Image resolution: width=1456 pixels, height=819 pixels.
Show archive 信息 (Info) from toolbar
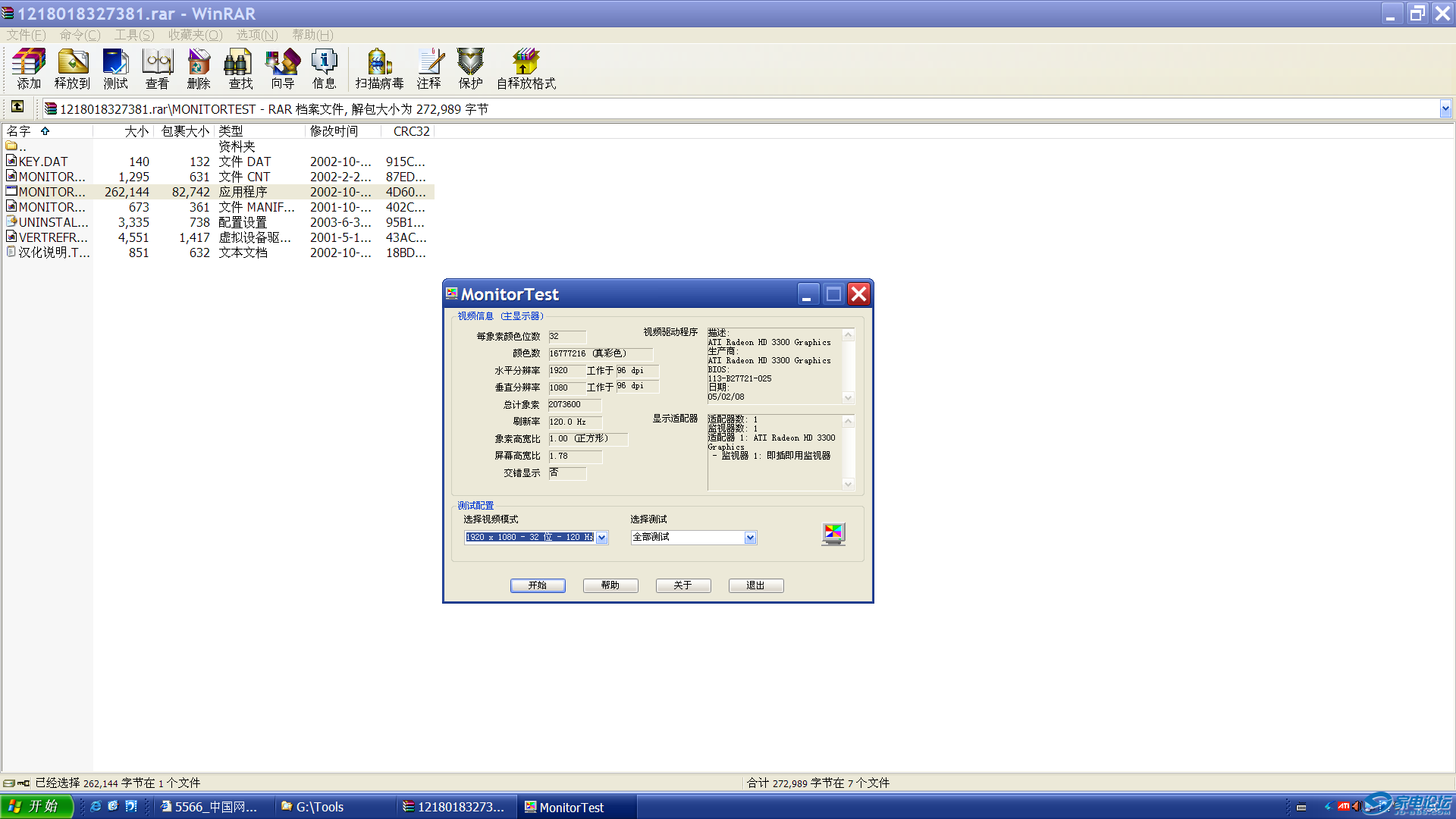(324, 68)
